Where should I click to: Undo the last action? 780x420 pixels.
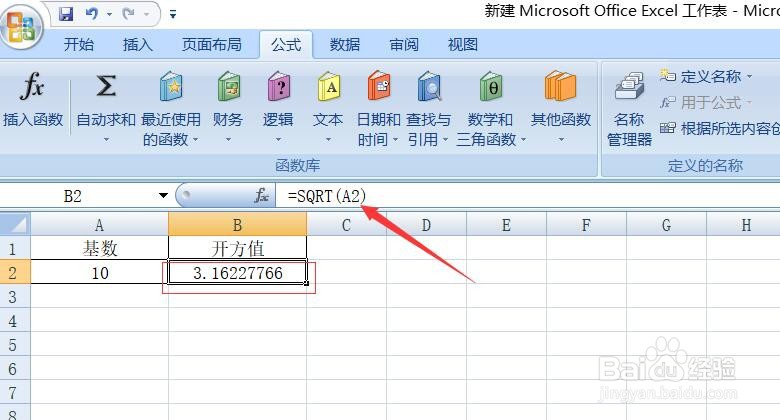(92, 13)
